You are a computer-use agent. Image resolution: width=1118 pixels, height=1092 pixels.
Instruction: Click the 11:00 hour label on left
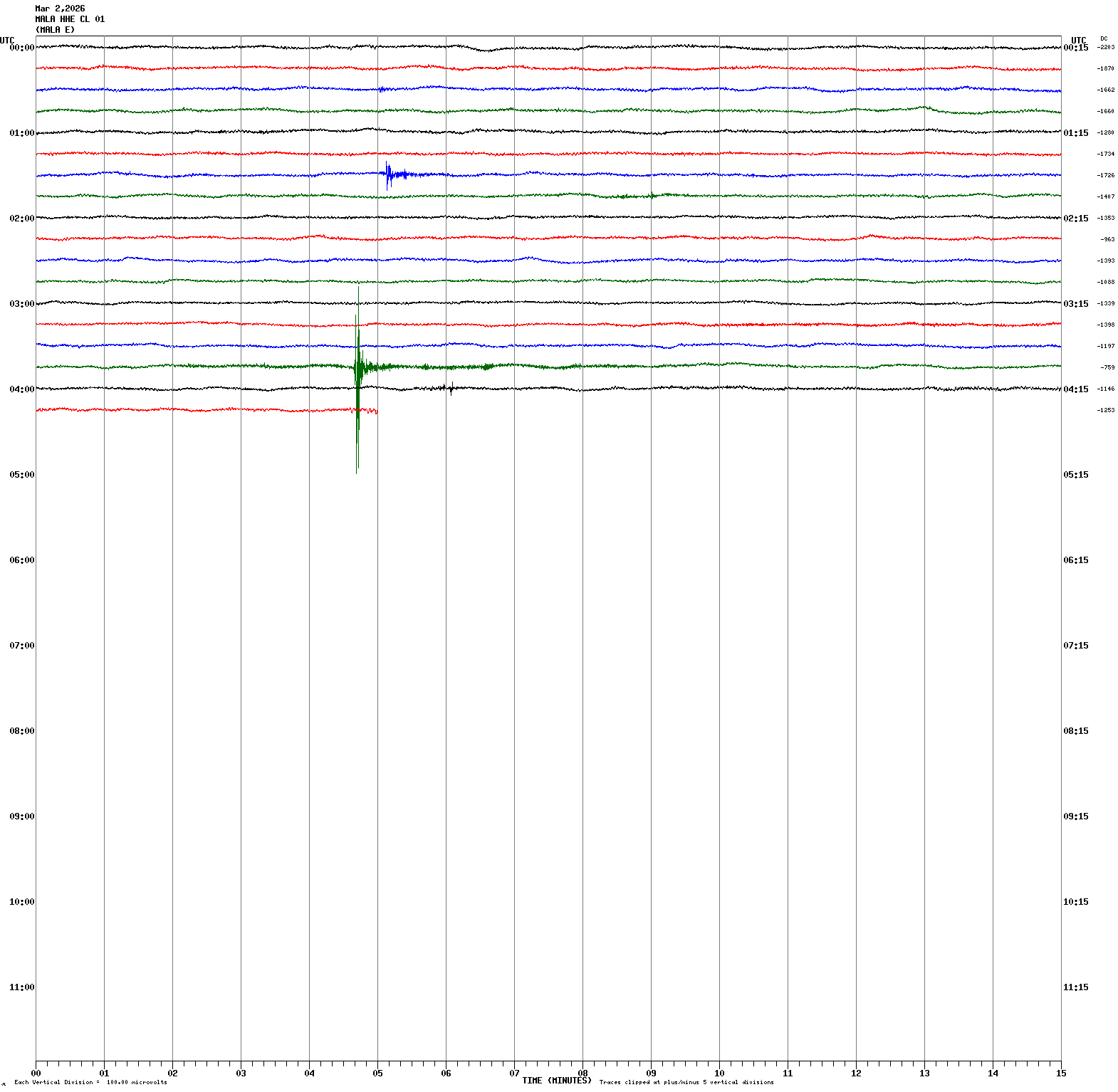(21, 987)
